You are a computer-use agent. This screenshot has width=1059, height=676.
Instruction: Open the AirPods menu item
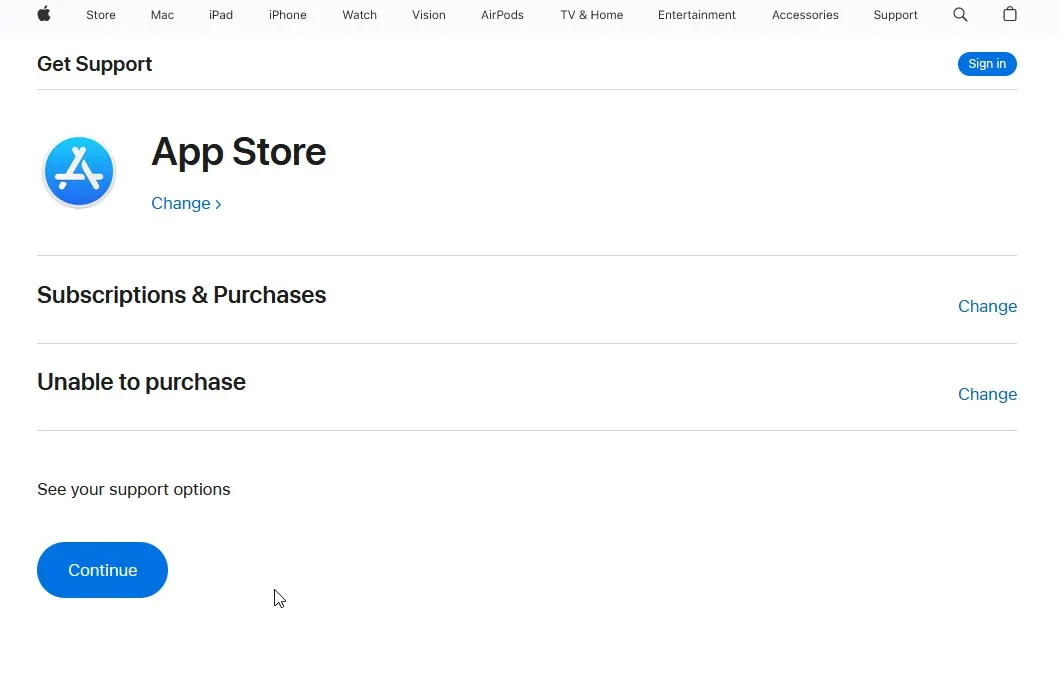tap(502, 15)
